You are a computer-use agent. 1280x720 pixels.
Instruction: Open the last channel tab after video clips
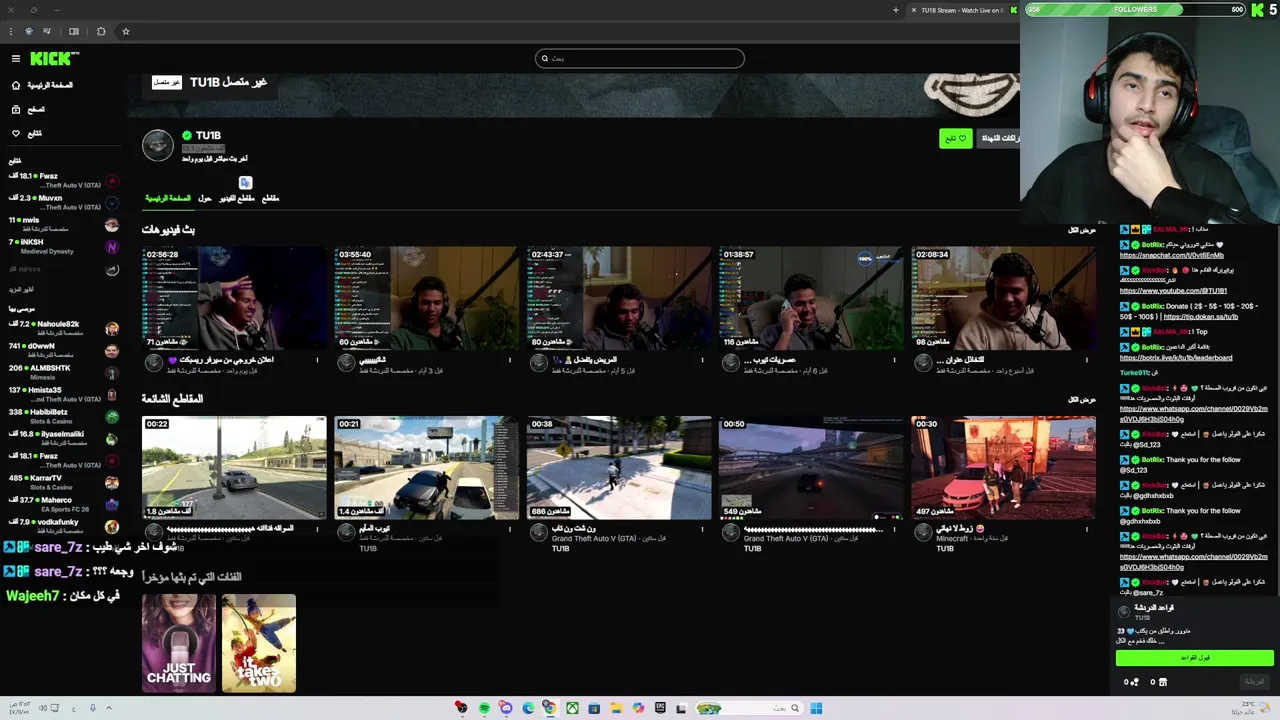(x=270, y=198)
